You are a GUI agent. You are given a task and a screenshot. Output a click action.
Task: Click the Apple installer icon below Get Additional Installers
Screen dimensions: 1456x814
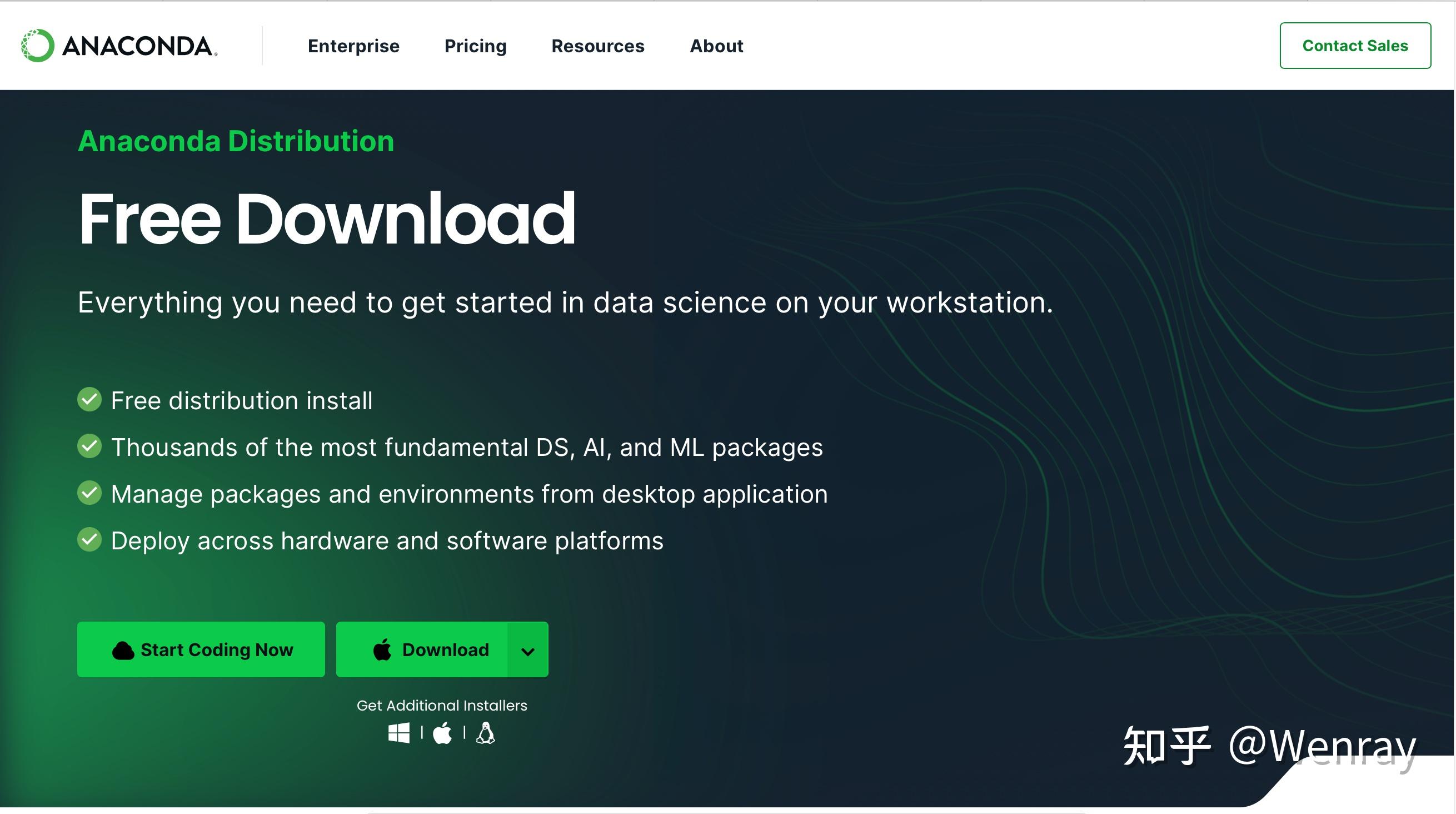442,733
